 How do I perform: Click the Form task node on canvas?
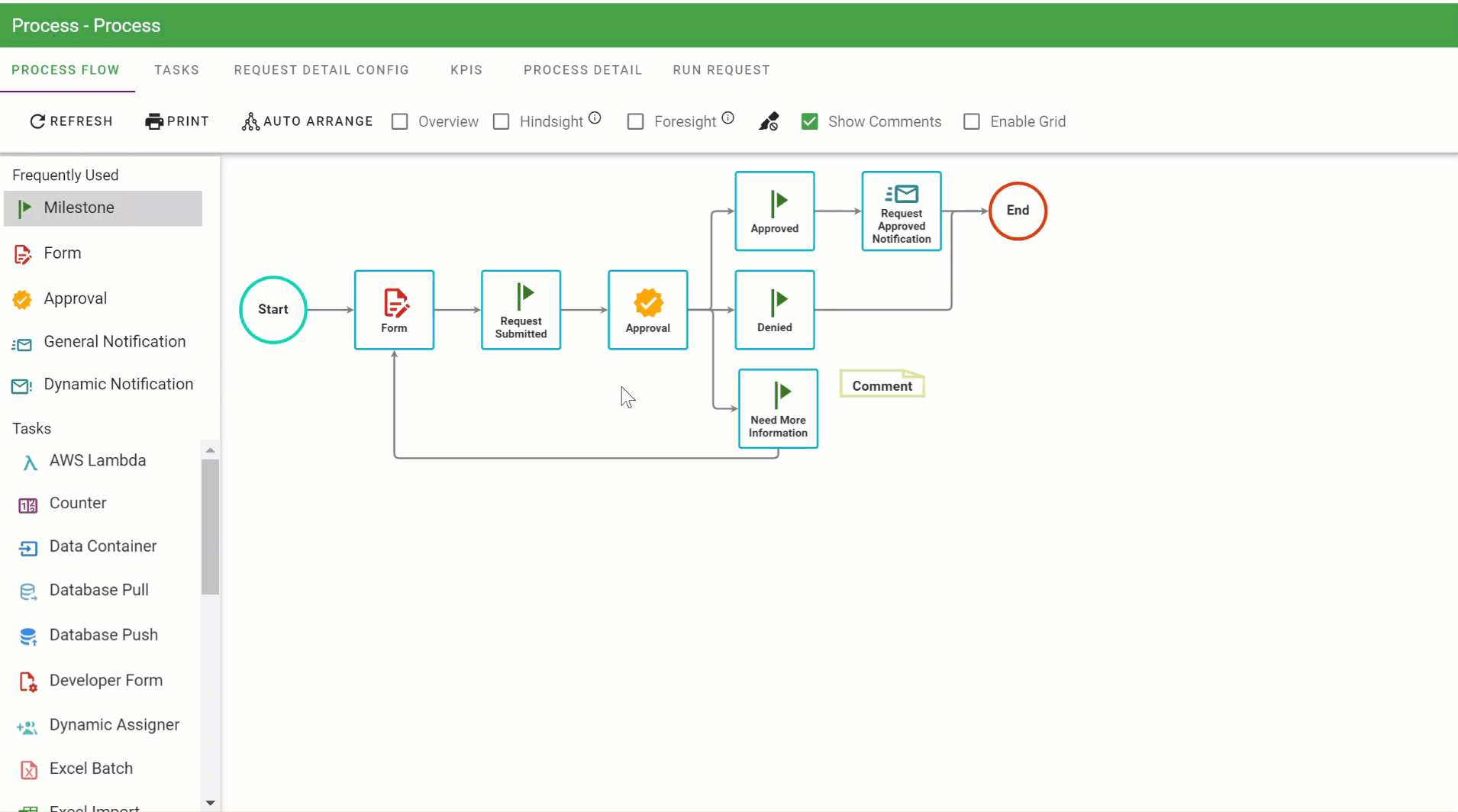point(394,310)
